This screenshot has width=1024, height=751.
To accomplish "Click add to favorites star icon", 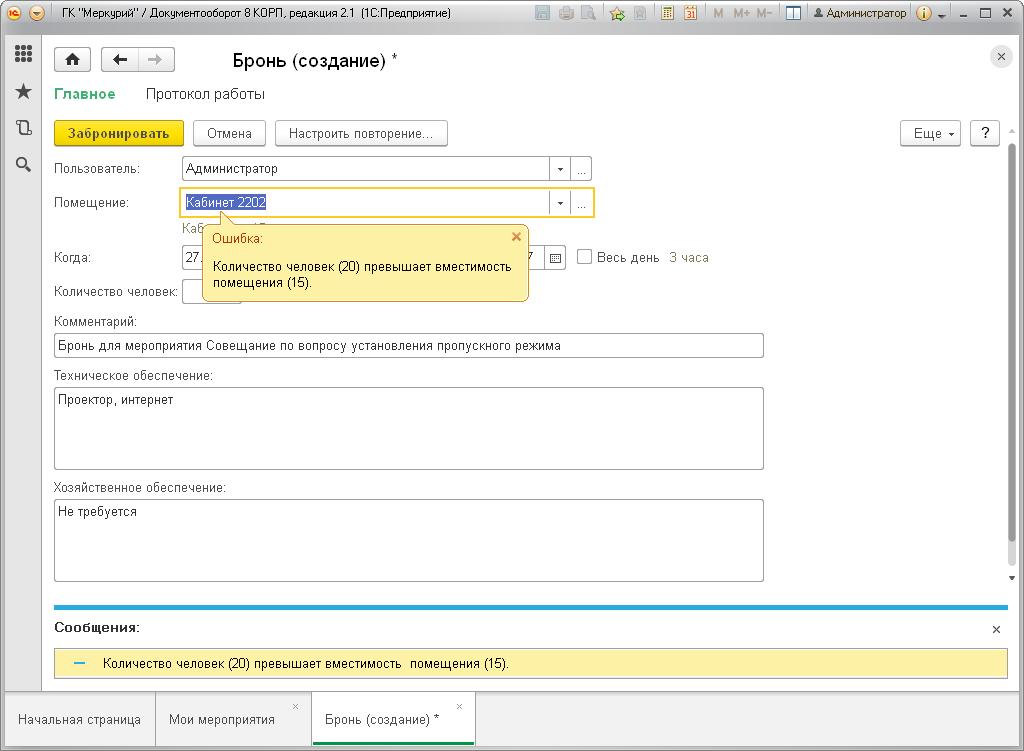I will pos(617,13).
